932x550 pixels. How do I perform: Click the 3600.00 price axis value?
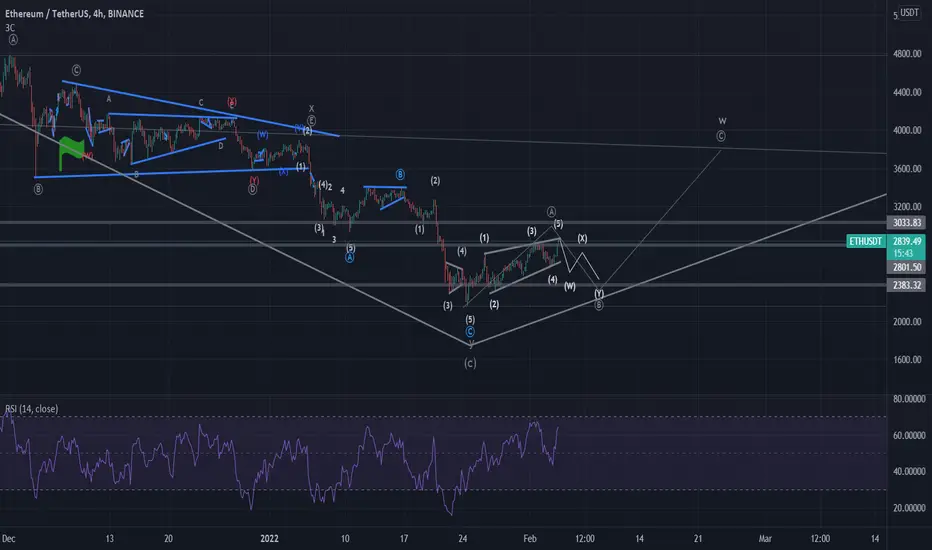(907, 169)
